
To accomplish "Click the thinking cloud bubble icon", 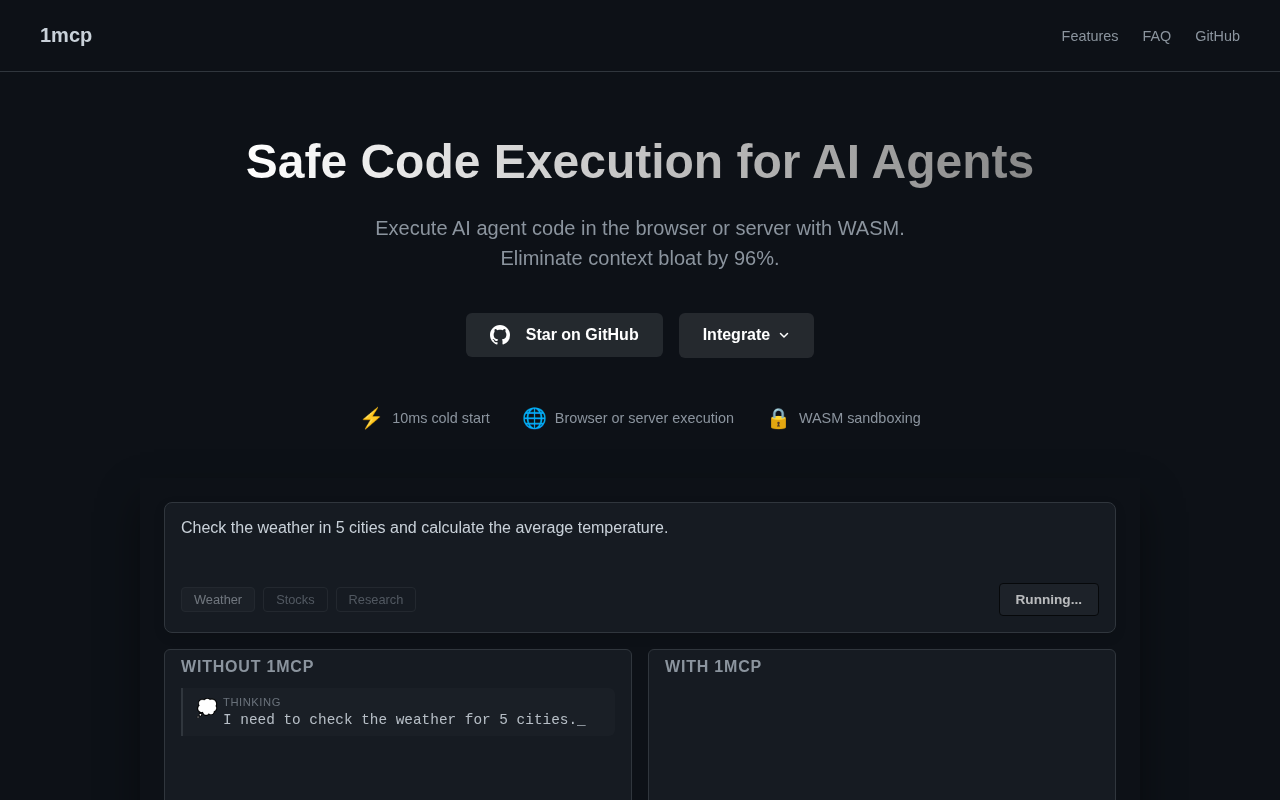I will click(207, 707).
